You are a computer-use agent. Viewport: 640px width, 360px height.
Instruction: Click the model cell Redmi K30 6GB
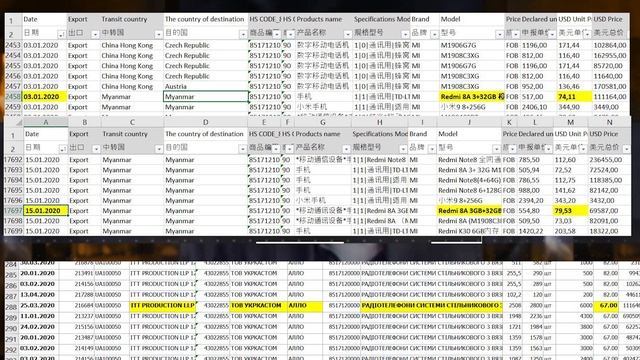[469, 231]
